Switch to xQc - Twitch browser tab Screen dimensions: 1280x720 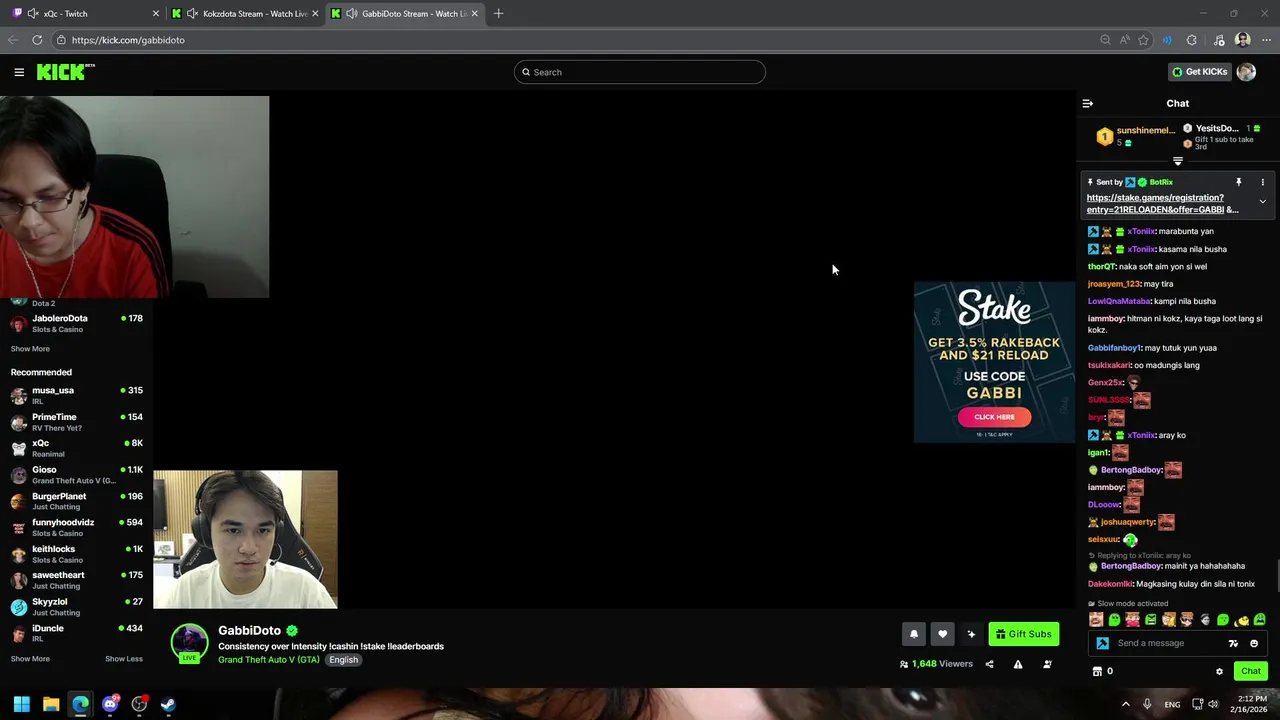85,13
